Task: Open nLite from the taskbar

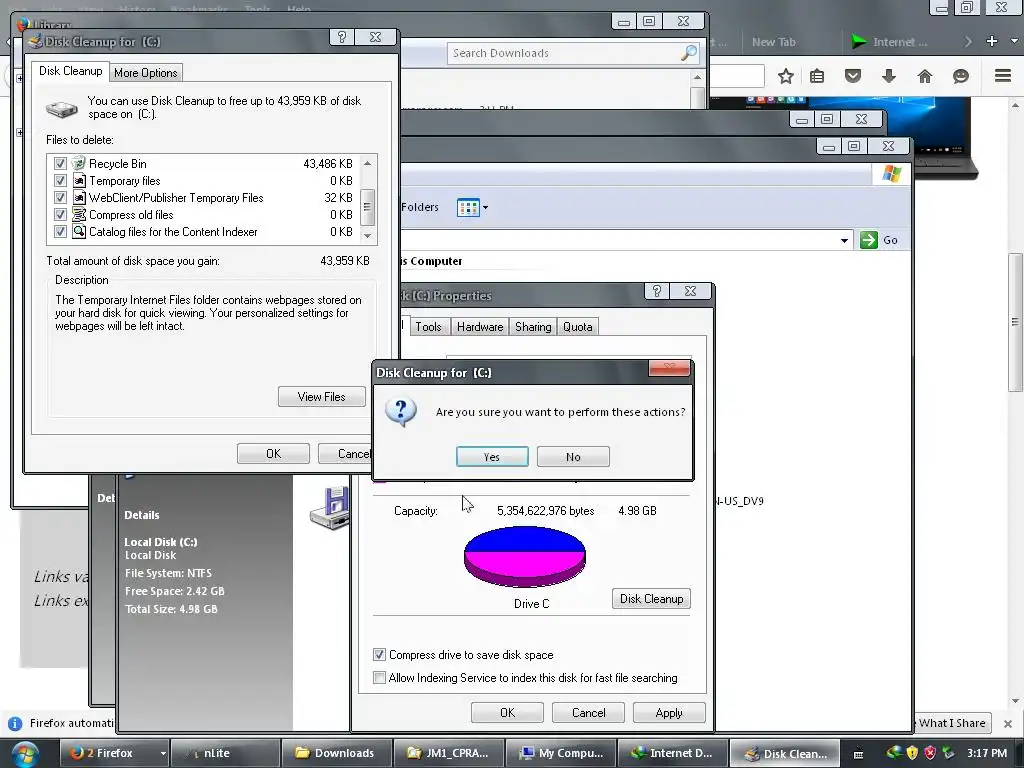Action: (x=225, y=753)
